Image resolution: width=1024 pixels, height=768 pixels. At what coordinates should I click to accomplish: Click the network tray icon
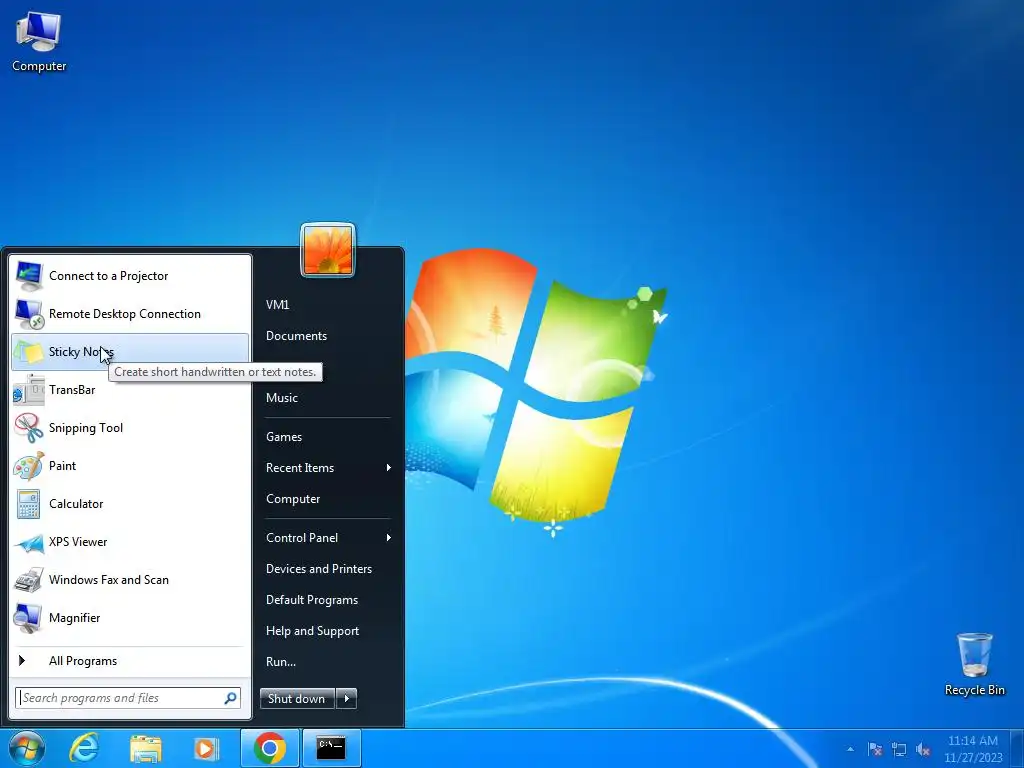point(899,749)
